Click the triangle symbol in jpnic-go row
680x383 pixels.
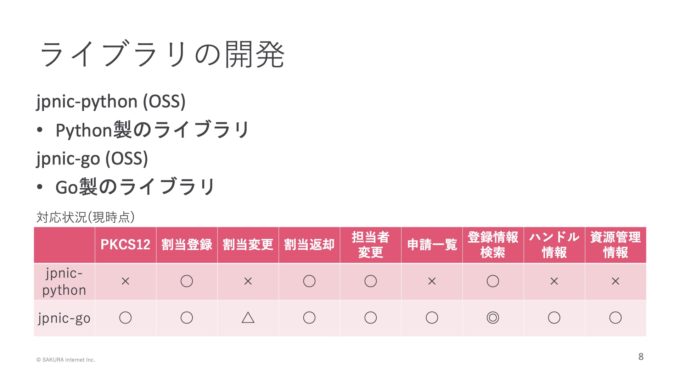248,318
